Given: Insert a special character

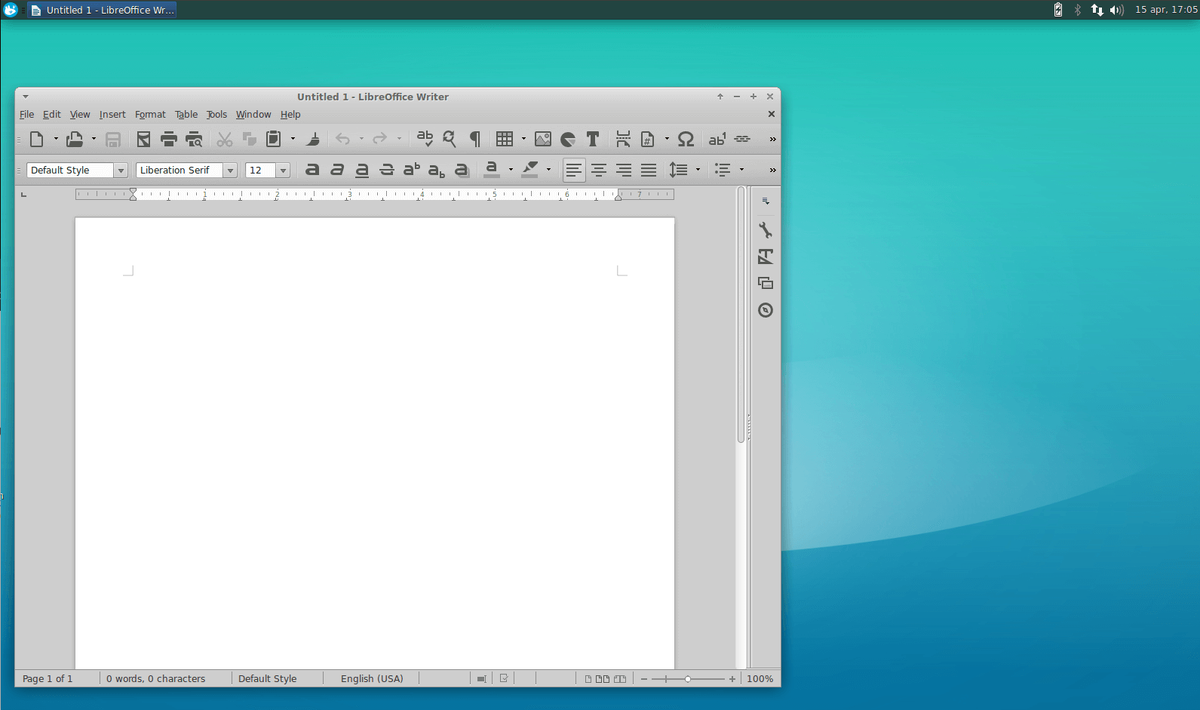Looking at the screenshot, I should pyautogui.click(x=686, y=138).
